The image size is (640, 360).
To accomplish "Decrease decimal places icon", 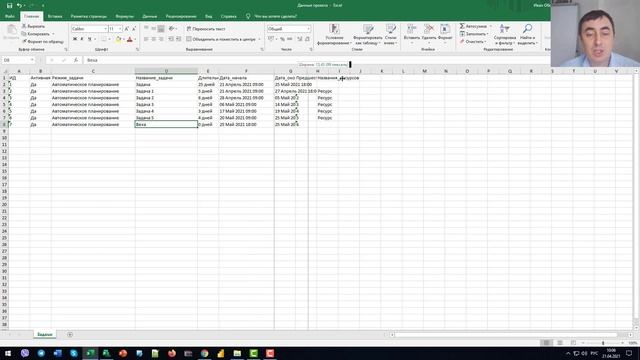I will (x=307, y=39).
